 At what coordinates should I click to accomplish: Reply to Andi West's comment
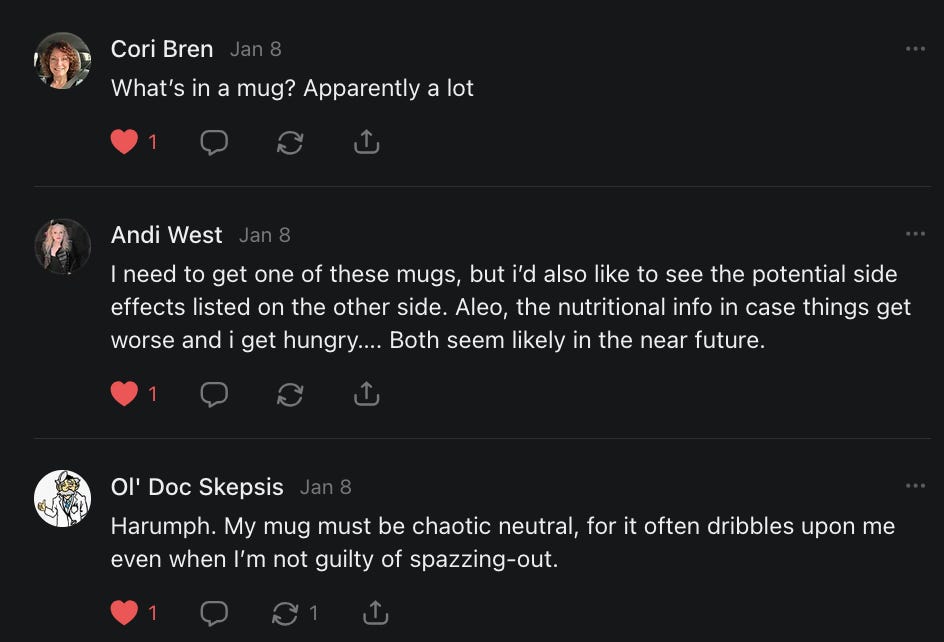(214, 394)
